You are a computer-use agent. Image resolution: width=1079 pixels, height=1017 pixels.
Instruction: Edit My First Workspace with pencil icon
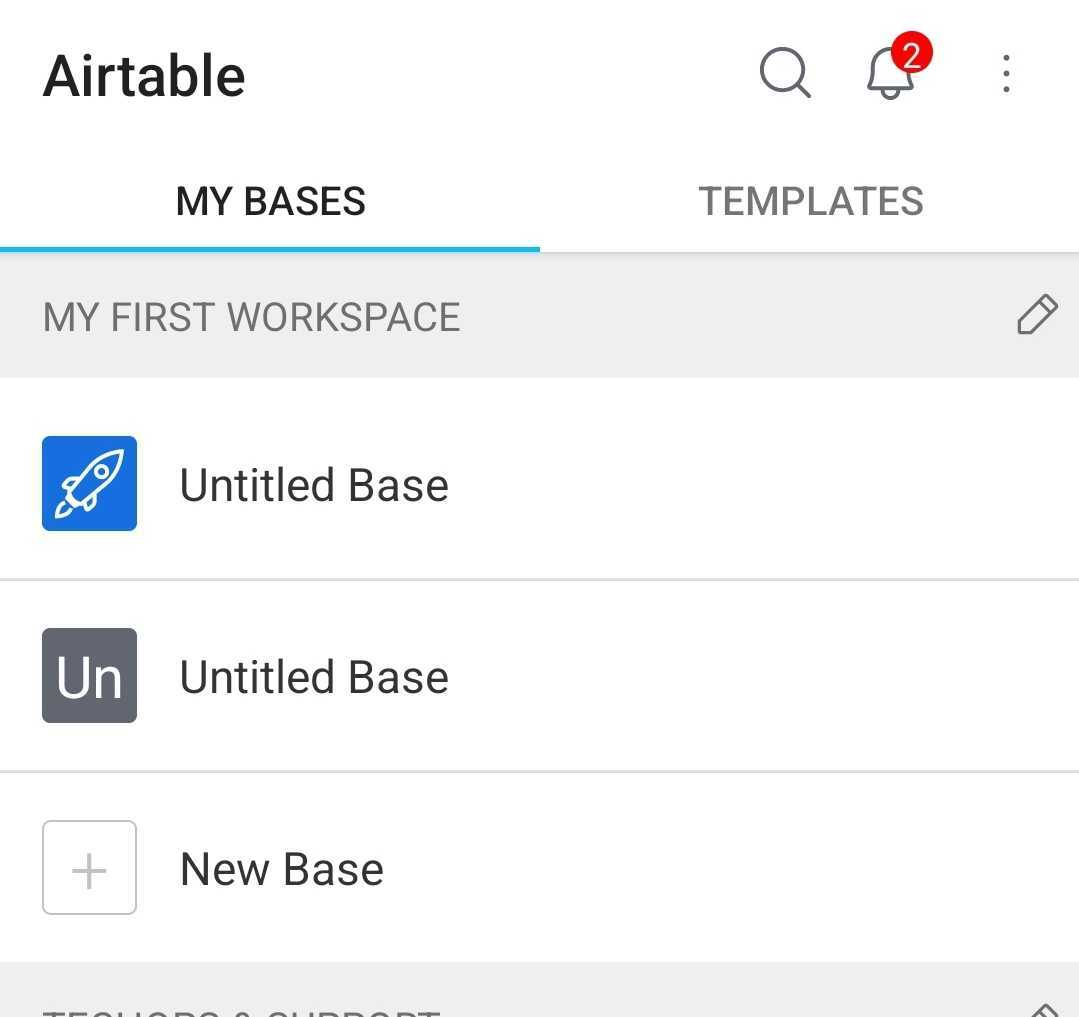[x=1037, y=314]
